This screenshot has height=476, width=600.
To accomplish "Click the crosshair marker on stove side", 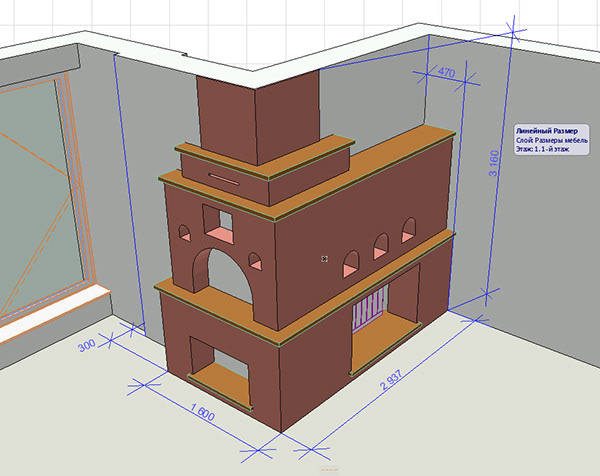I will click(324, 258).
